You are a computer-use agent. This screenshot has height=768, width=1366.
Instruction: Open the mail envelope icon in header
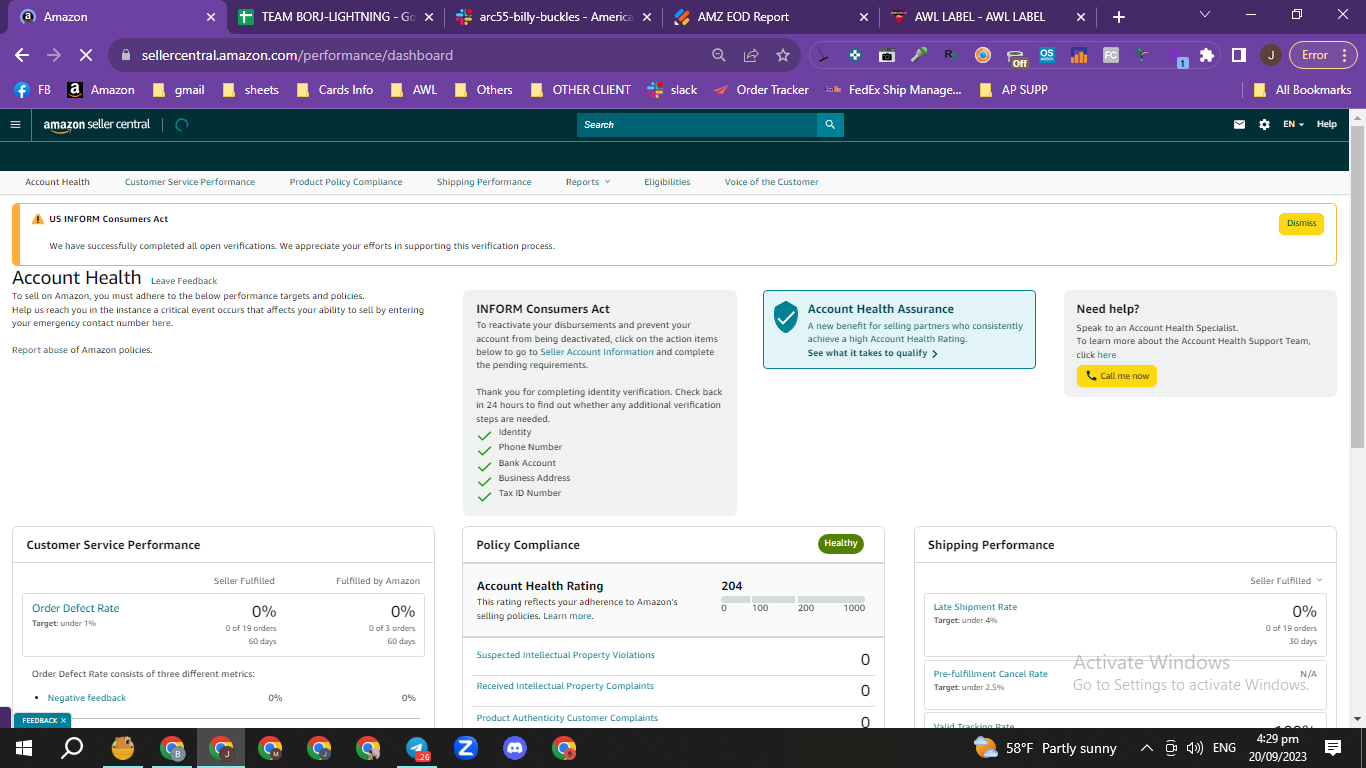[1240, 125]
